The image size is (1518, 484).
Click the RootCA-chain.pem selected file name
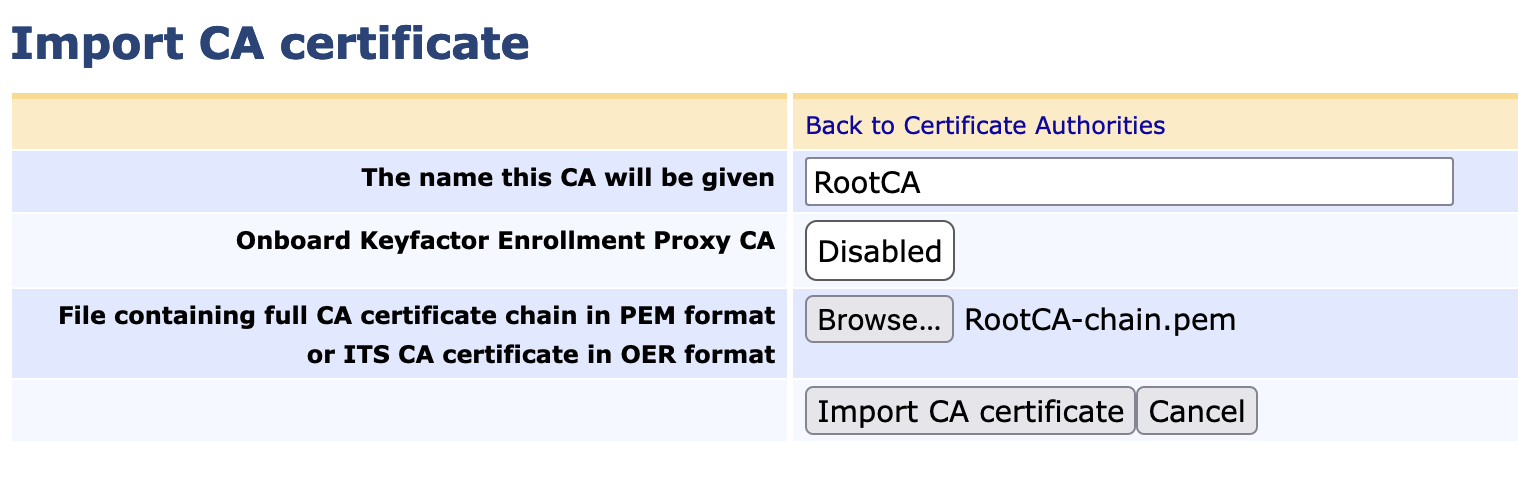1100,320
